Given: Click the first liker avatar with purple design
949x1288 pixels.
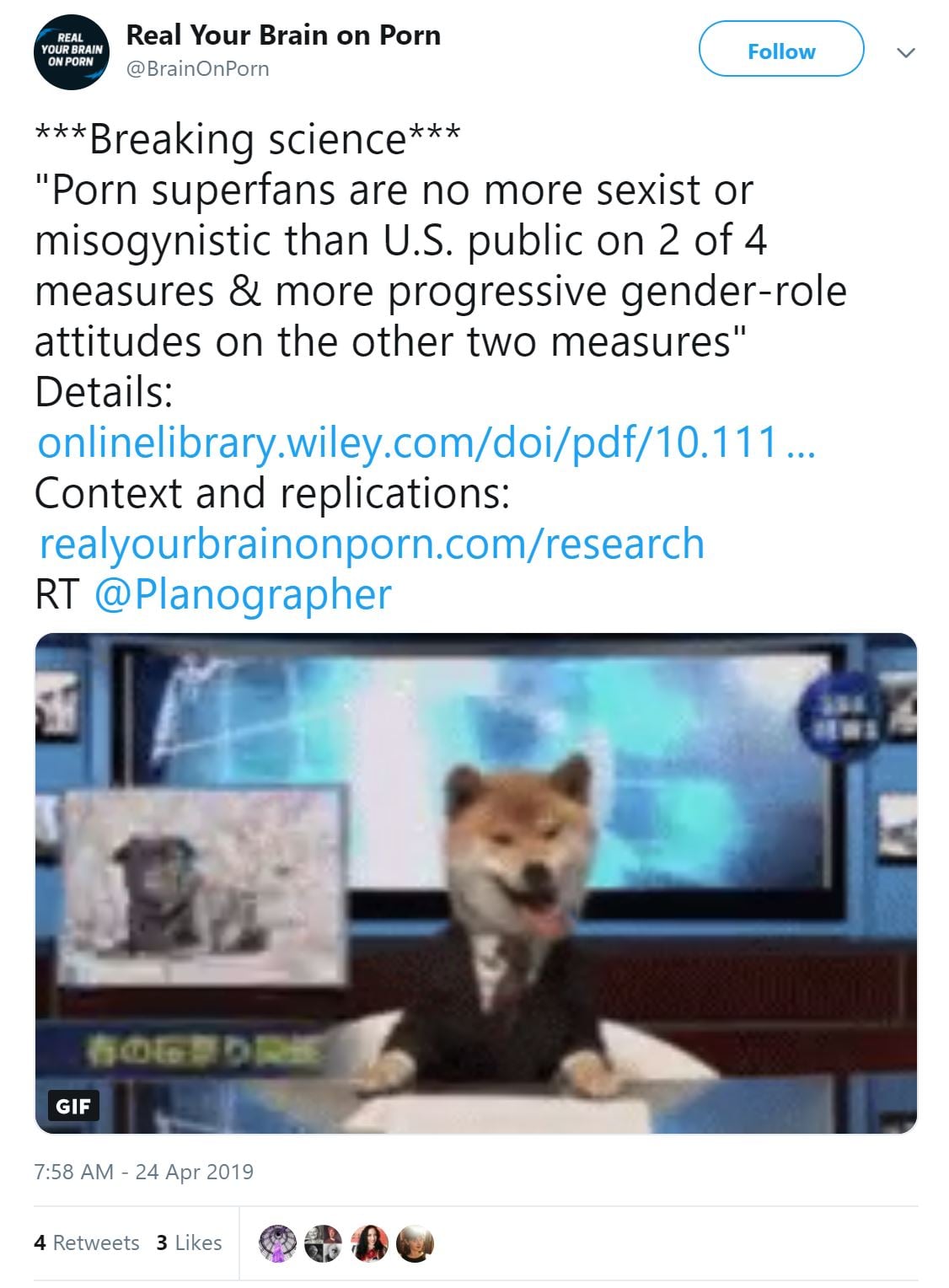Looking at the screenshot, I should point(277,1243).
